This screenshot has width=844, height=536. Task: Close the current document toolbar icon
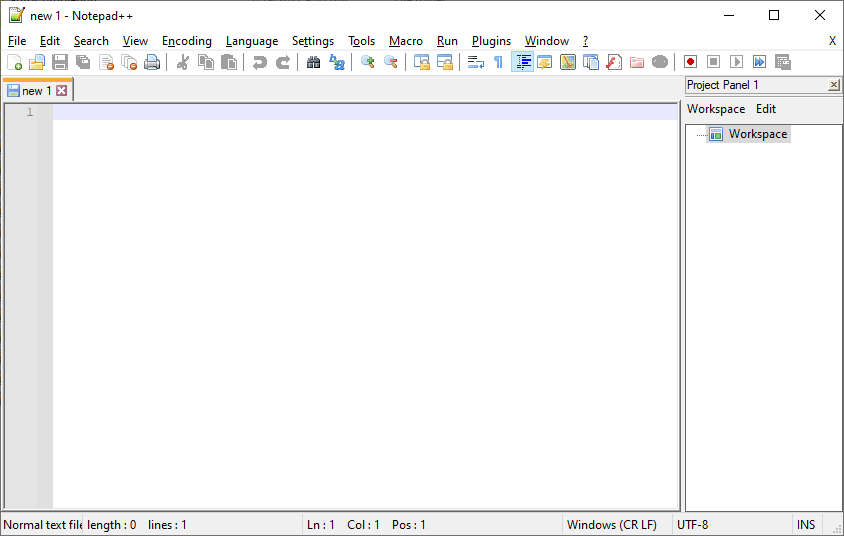click(107, 62)
